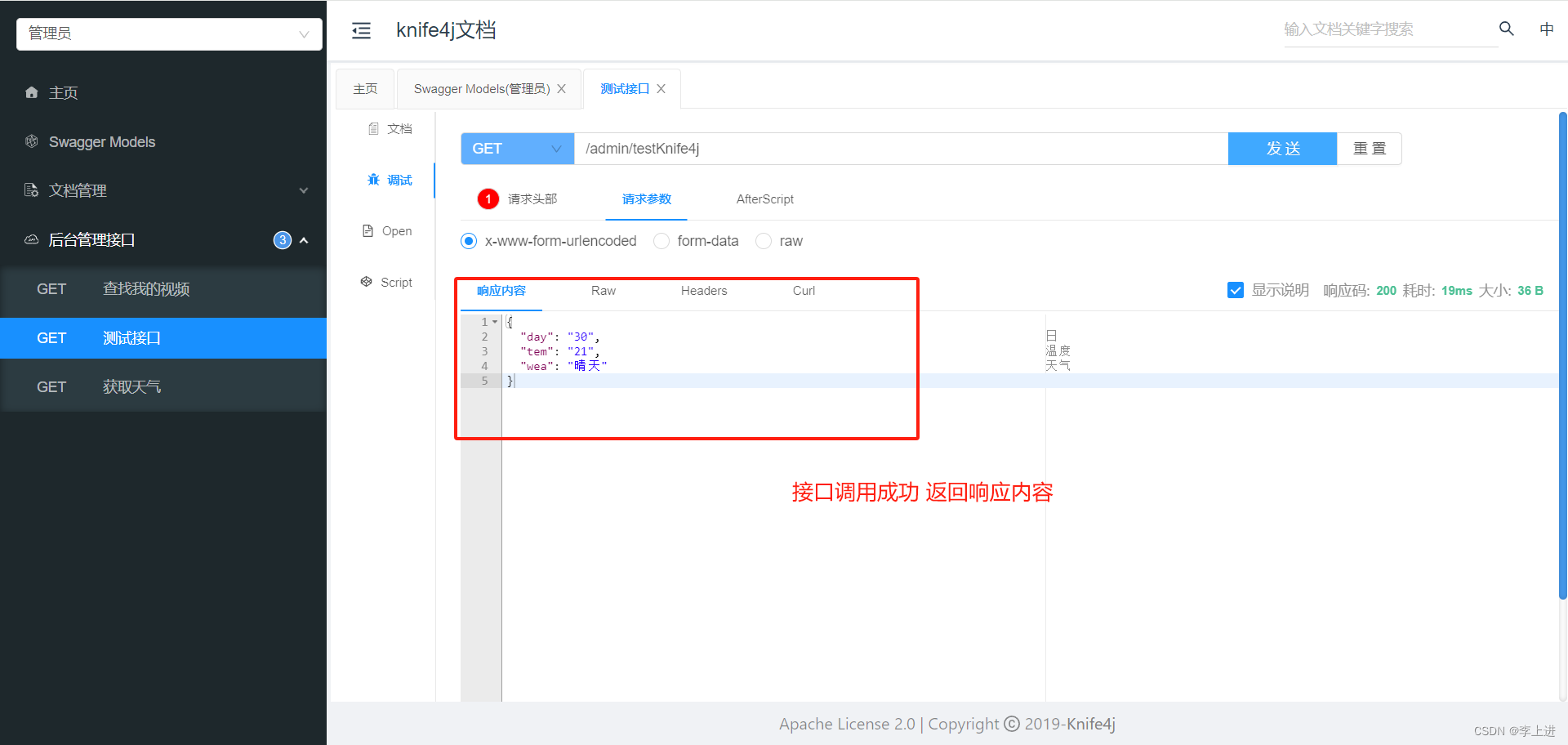The height and width of the screenshot is (745, 1568).
Task: Collapse the 后台管理接口 menu chevron
Action: (x=304, y=240)
